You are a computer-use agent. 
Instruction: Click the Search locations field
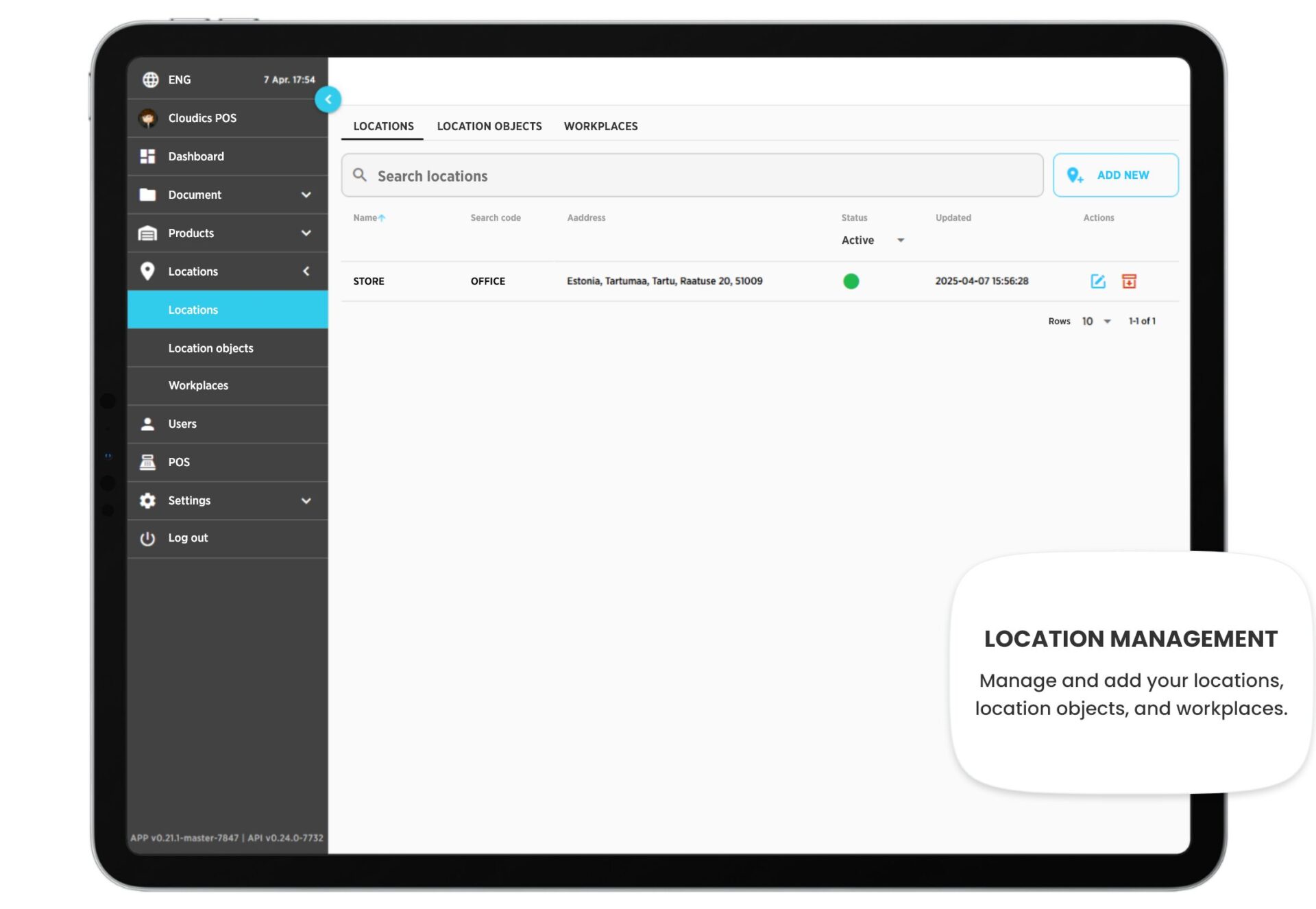pos(692,175)
